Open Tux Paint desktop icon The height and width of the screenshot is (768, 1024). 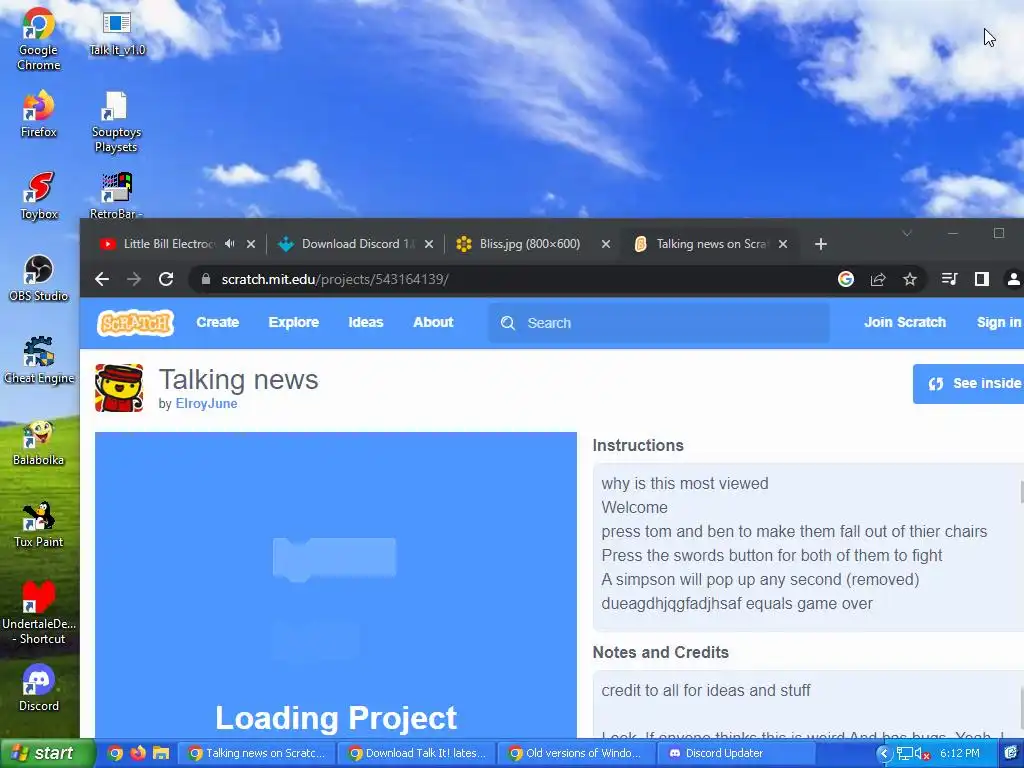click(39, 525)
